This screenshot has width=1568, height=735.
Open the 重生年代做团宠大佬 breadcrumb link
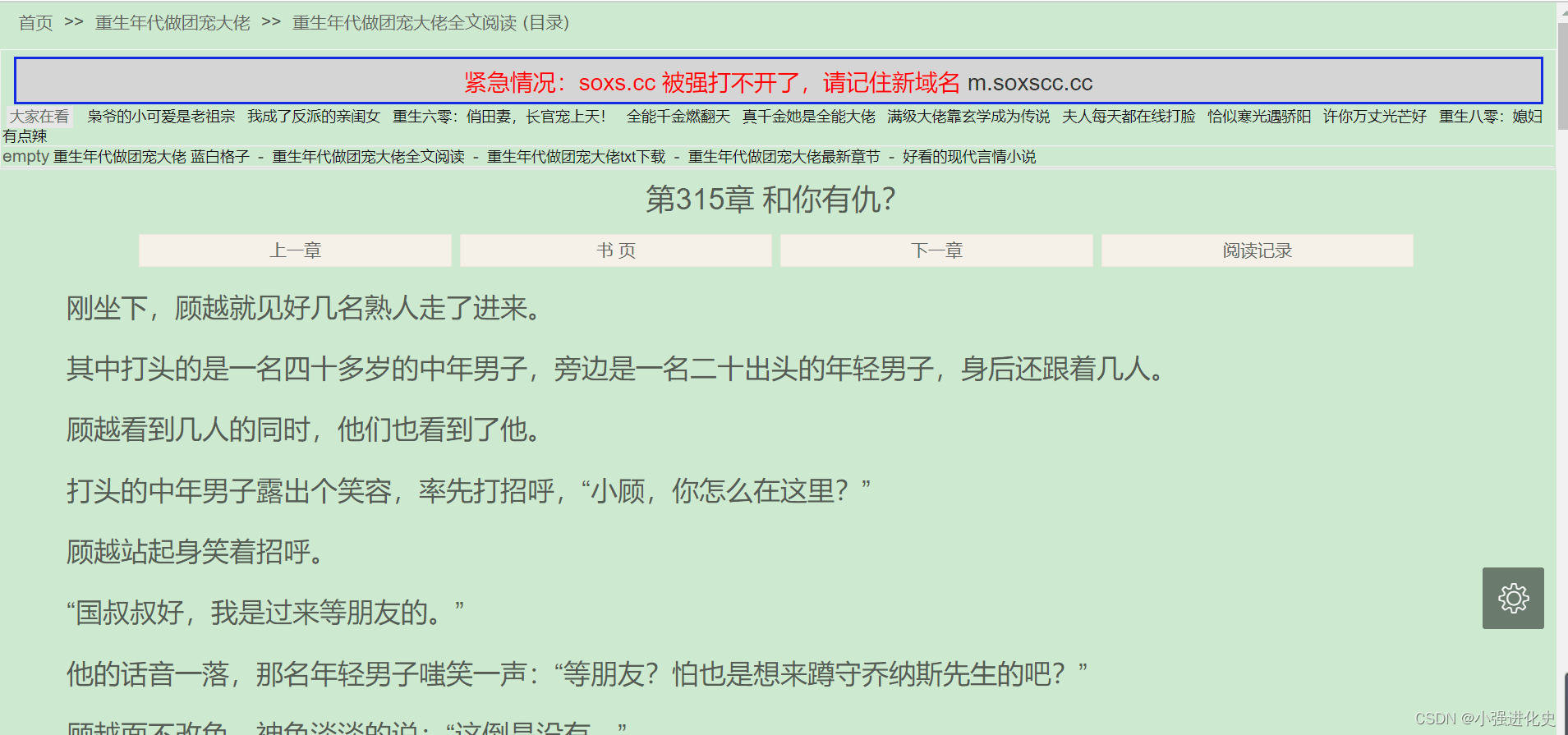point(172,23)
